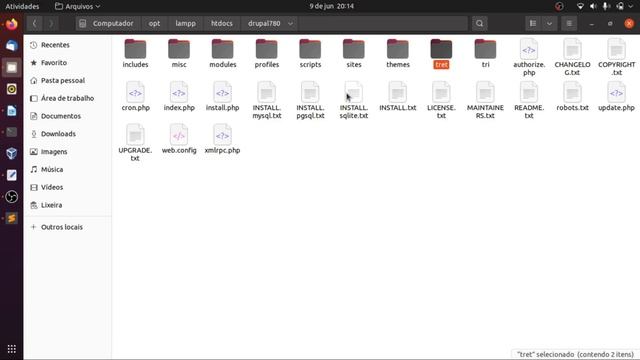640x360 pixels.
Task: Select the scripts folder
Action: click(310, 53)
